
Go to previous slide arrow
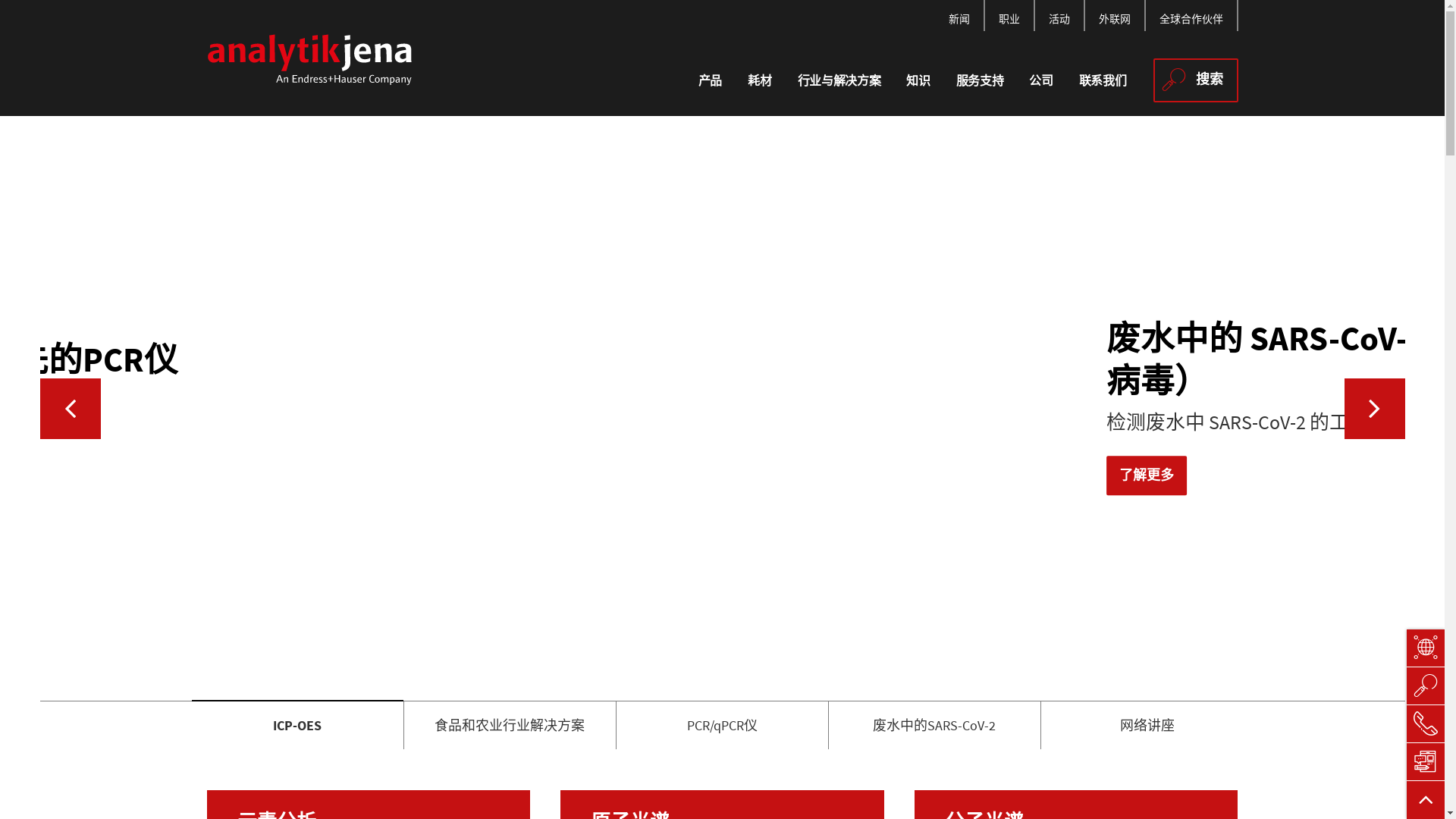[71, 409]
